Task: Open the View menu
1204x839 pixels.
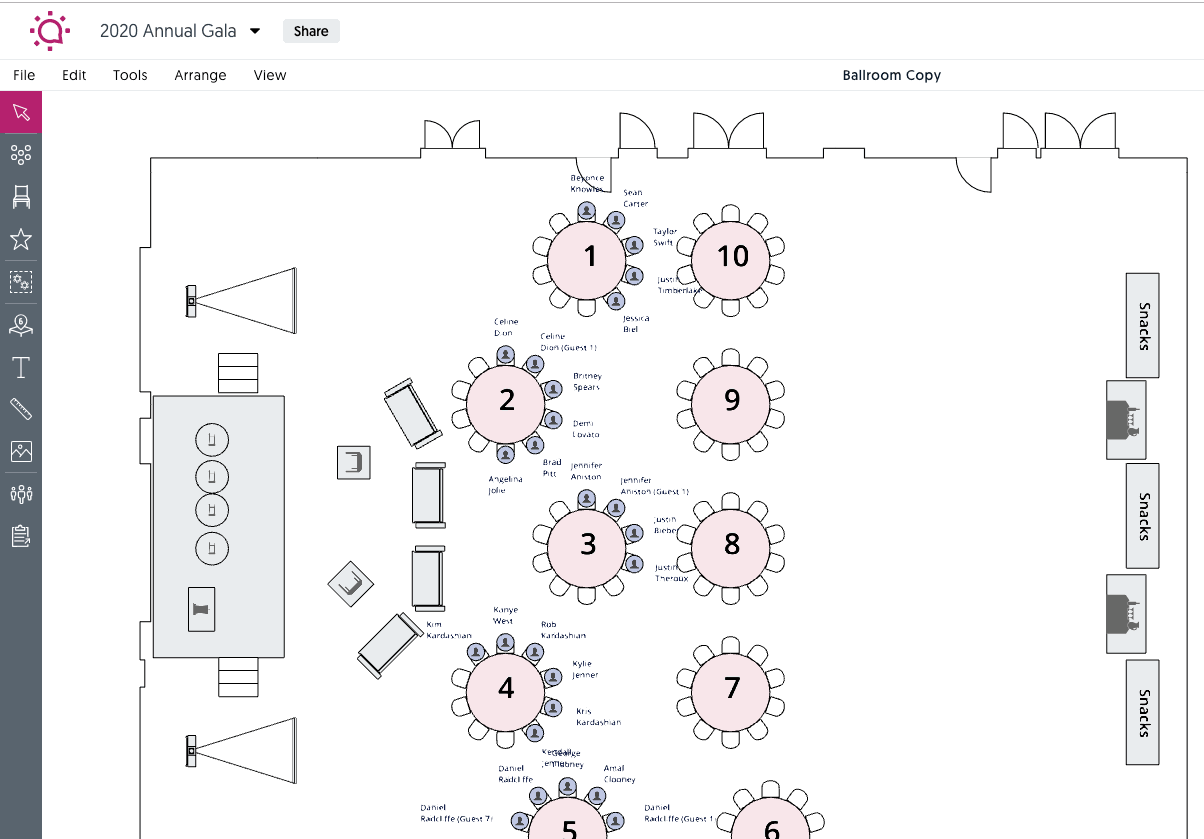Action: tap(269, 75)
